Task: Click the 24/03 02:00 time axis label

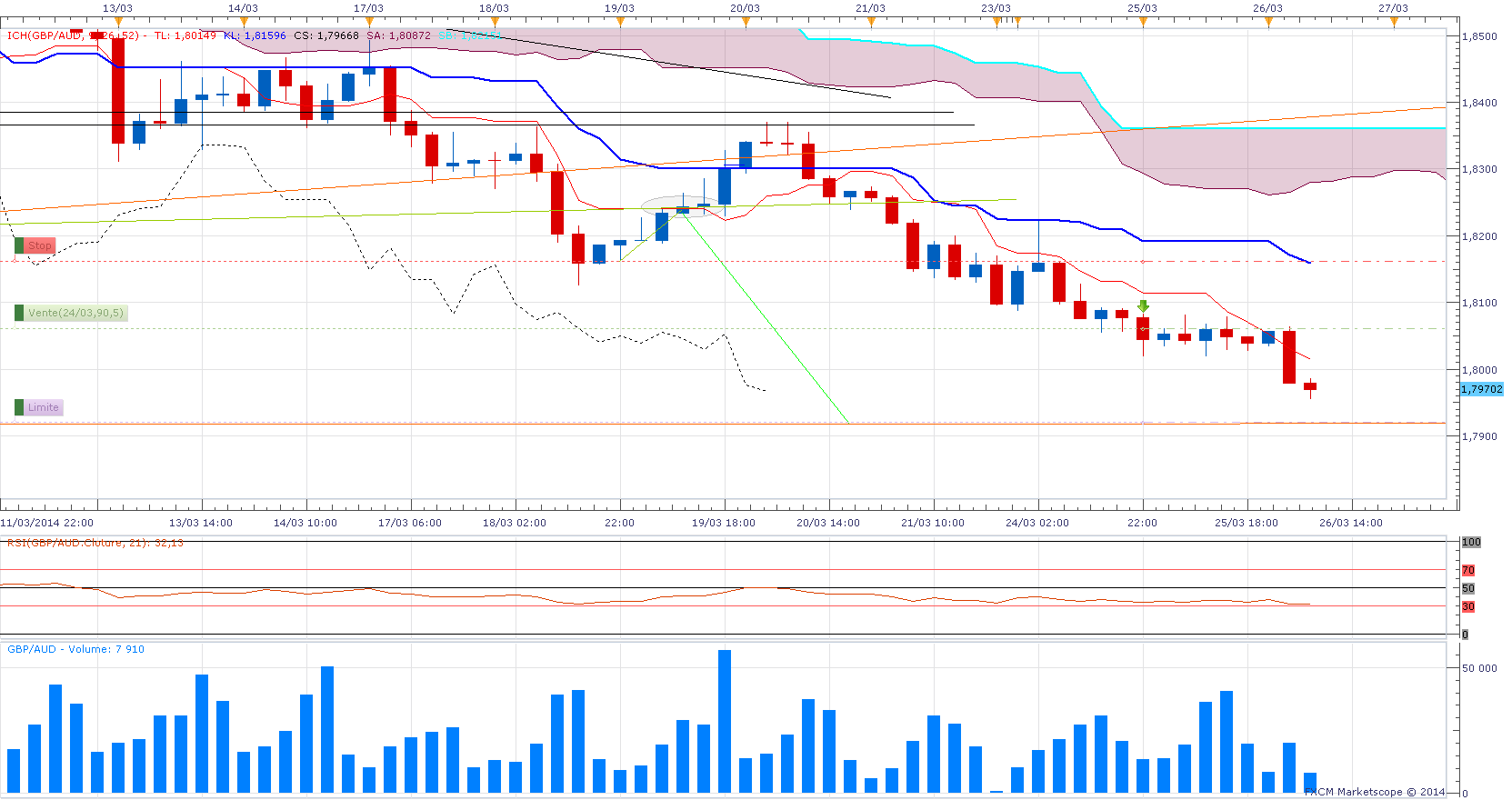Action: (x=1037, y=523)
